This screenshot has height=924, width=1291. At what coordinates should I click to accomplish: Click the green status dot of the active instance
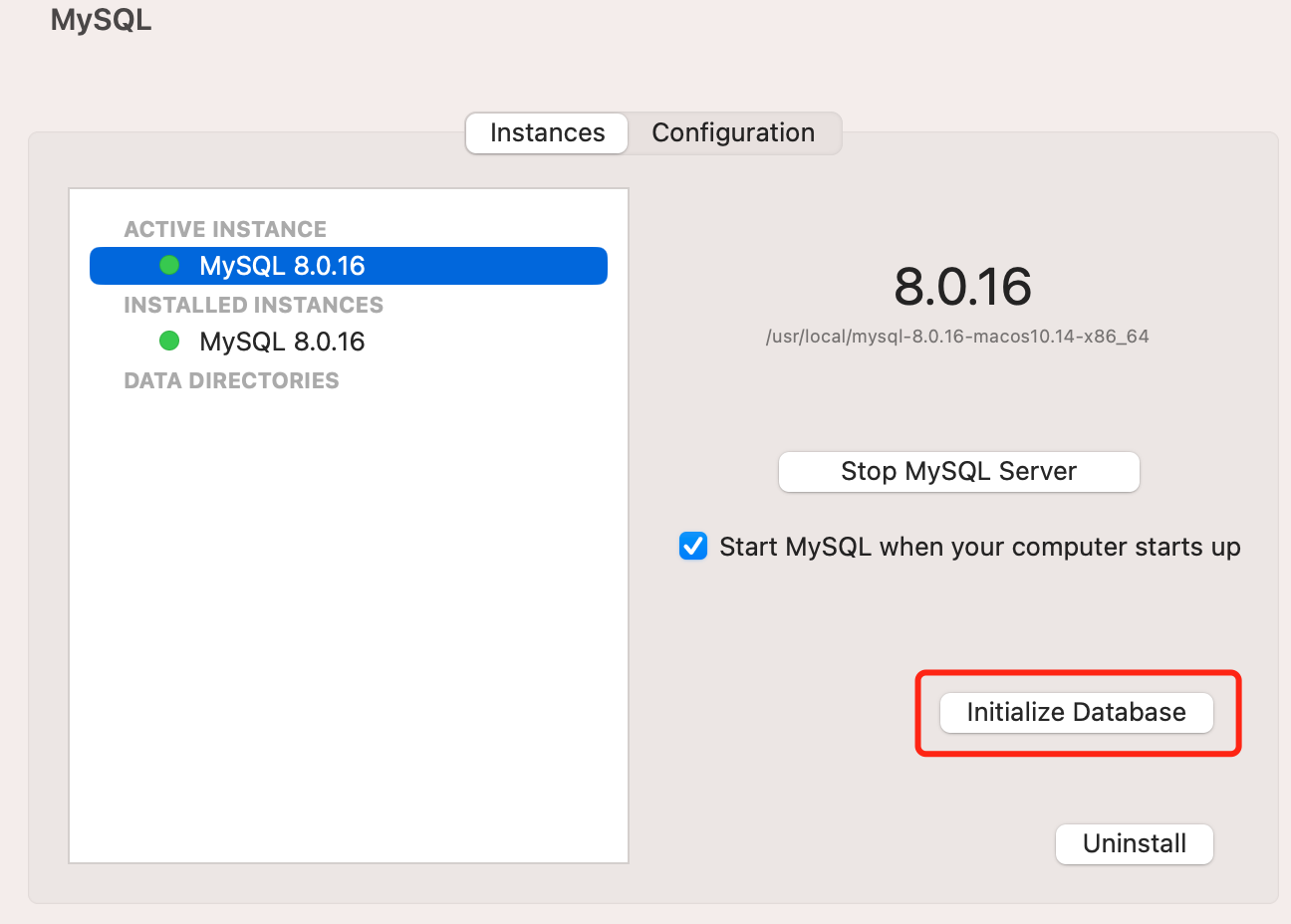pos(169,265)
